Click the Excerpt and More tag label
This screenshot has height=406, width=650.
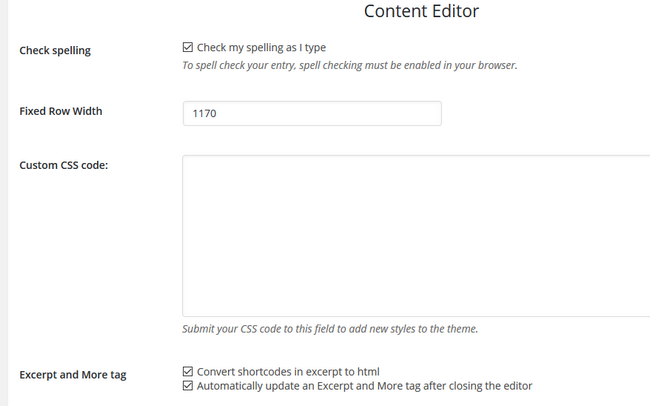click(73, 375)
